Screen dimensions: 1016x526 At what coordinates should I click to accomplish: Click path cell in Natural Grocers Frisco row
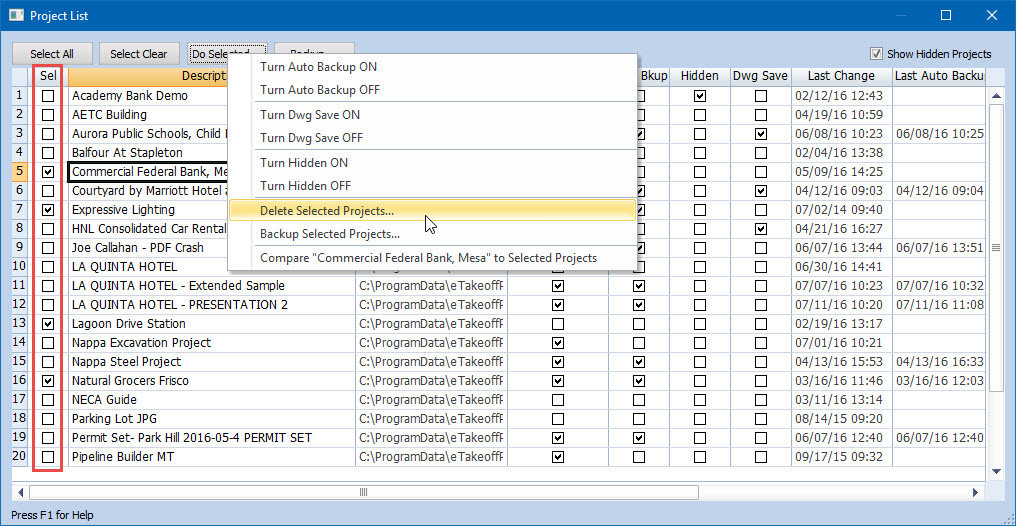pos(431,381)
